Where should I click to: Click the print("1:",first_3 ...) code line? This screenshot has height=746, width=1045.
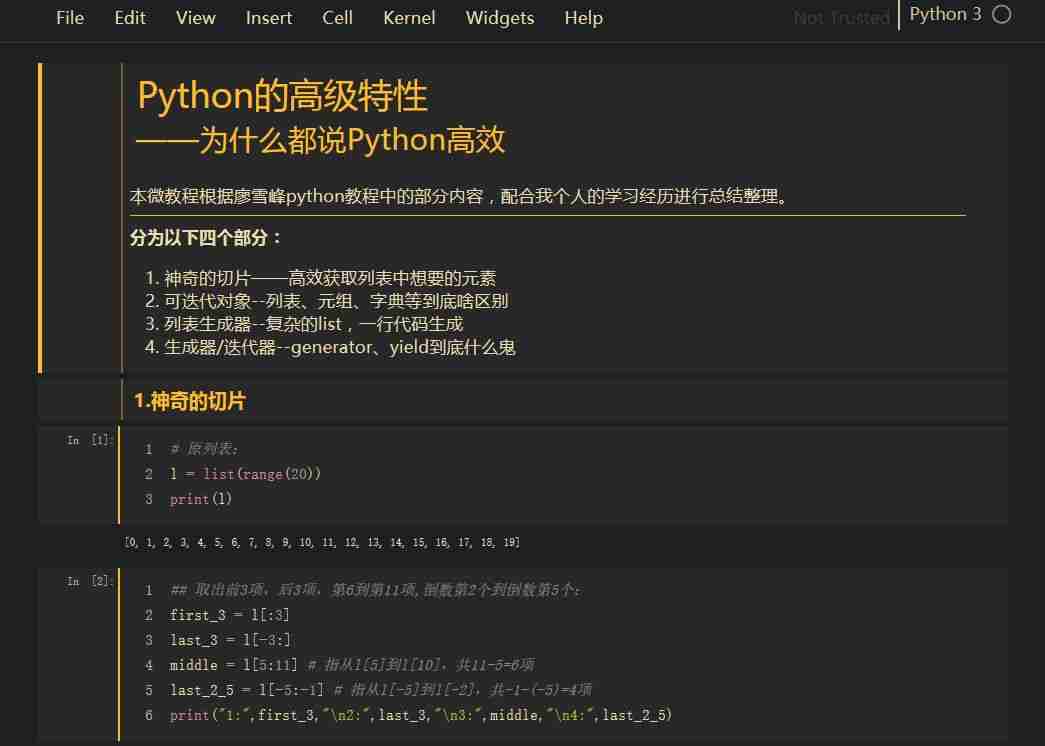point(421,715)
